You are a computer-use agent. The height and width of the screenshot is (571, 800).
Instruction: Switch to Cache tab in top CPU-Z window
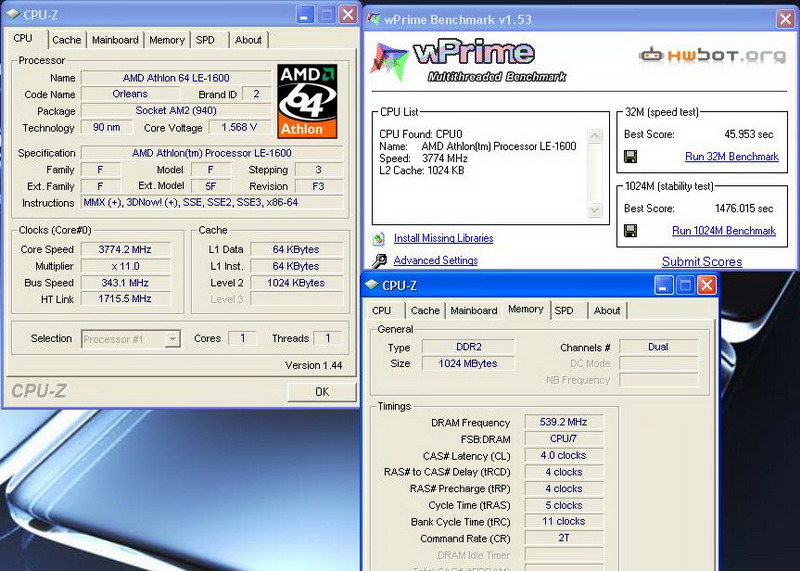[66, 40]
